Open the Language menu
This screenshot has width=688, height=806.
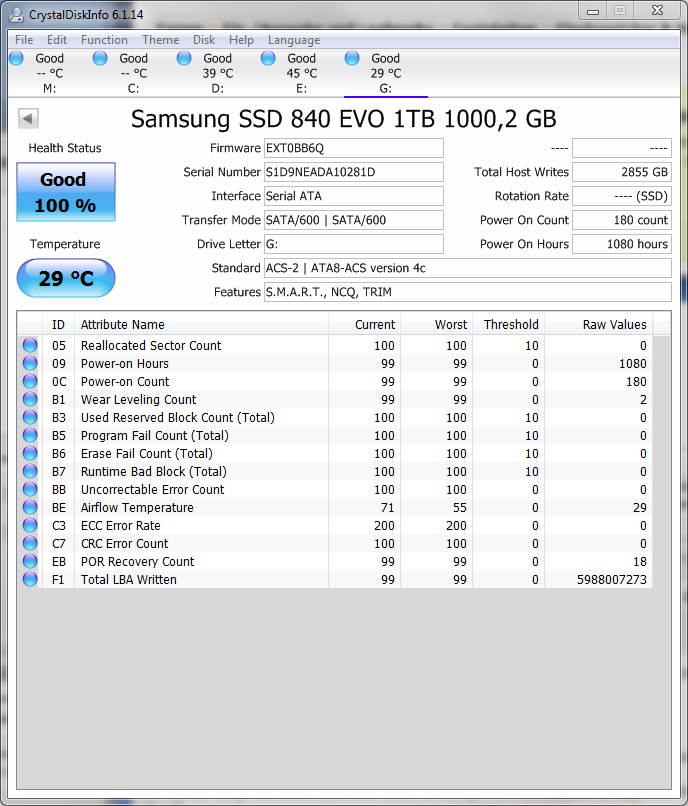click(294, 40)
